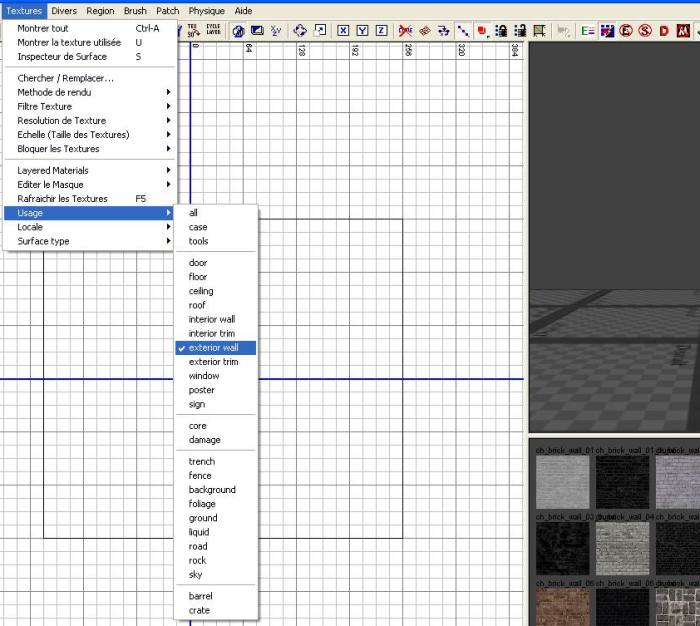
Task: Click the blue dotted diagonal line icon
Action: click(x=463, y=30)
